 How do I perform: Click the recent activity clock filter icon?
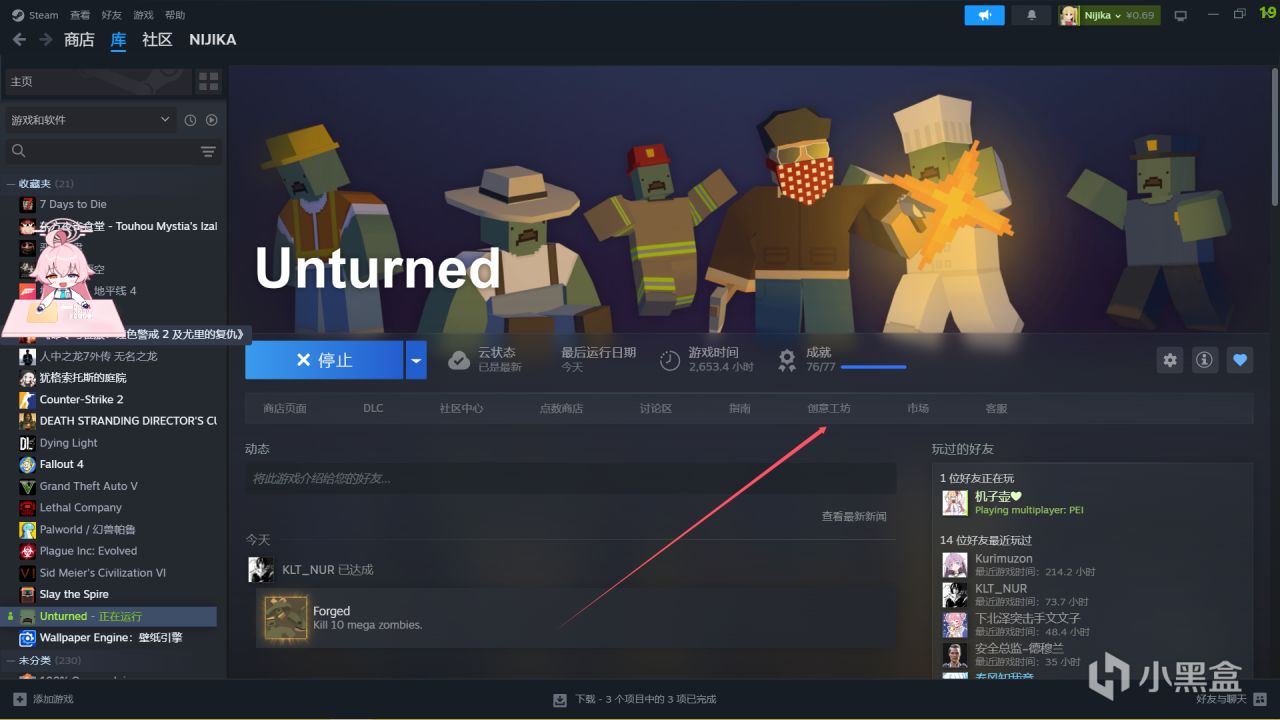(x=190, y=120)
